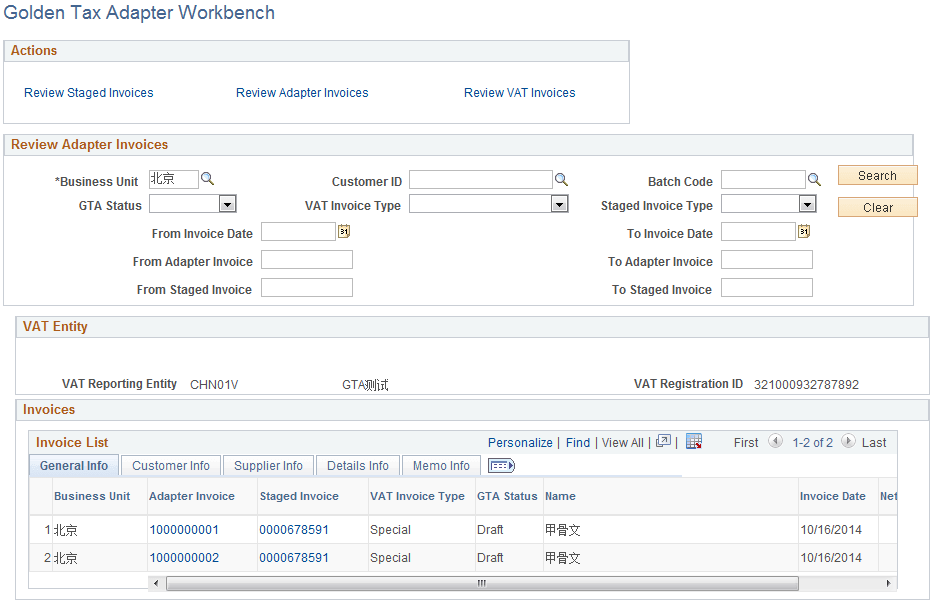This screenshot has height=607, width=937.
Task: Open Invoice List in a new window
Action: 664,441
